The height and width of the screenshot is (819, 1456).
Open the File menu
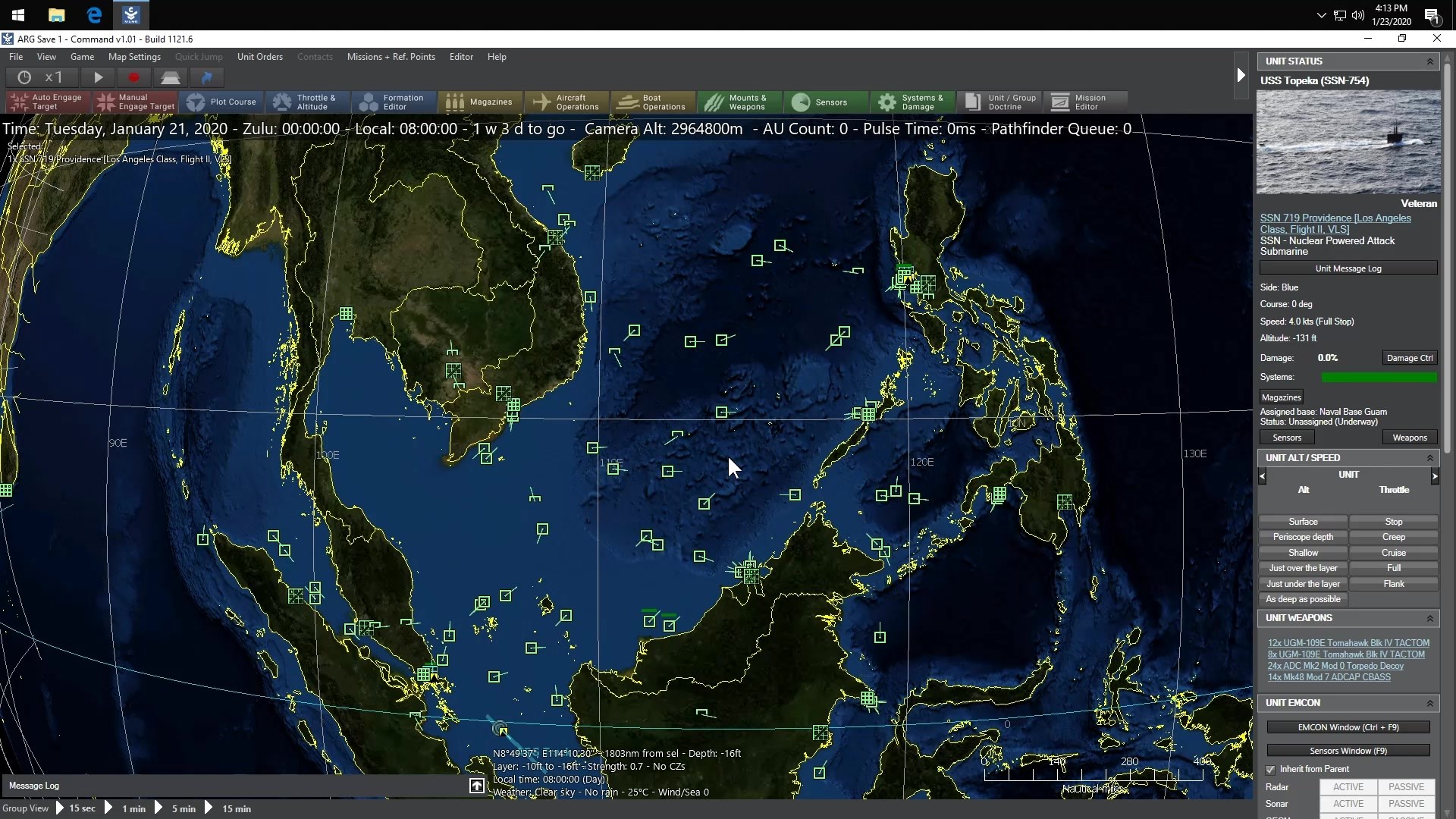coord(16,57)
